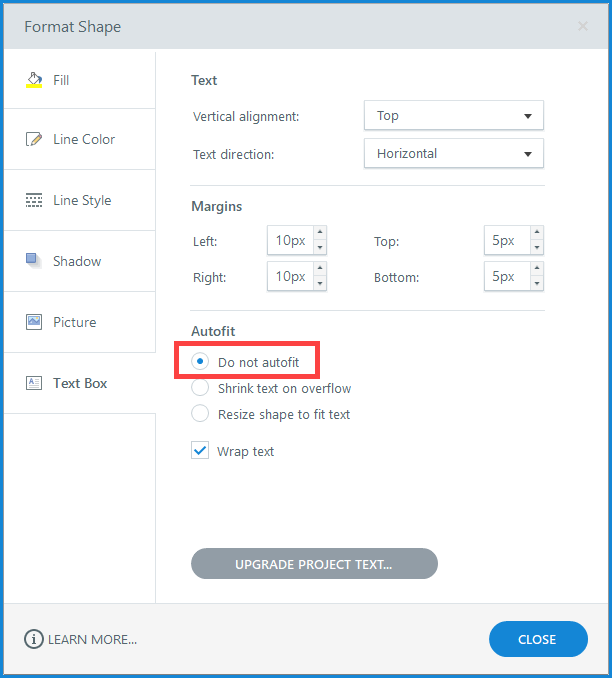This screenshot has height=678, width=612.
Task: Open the Text direction dropdown
Action: (454, 154)
